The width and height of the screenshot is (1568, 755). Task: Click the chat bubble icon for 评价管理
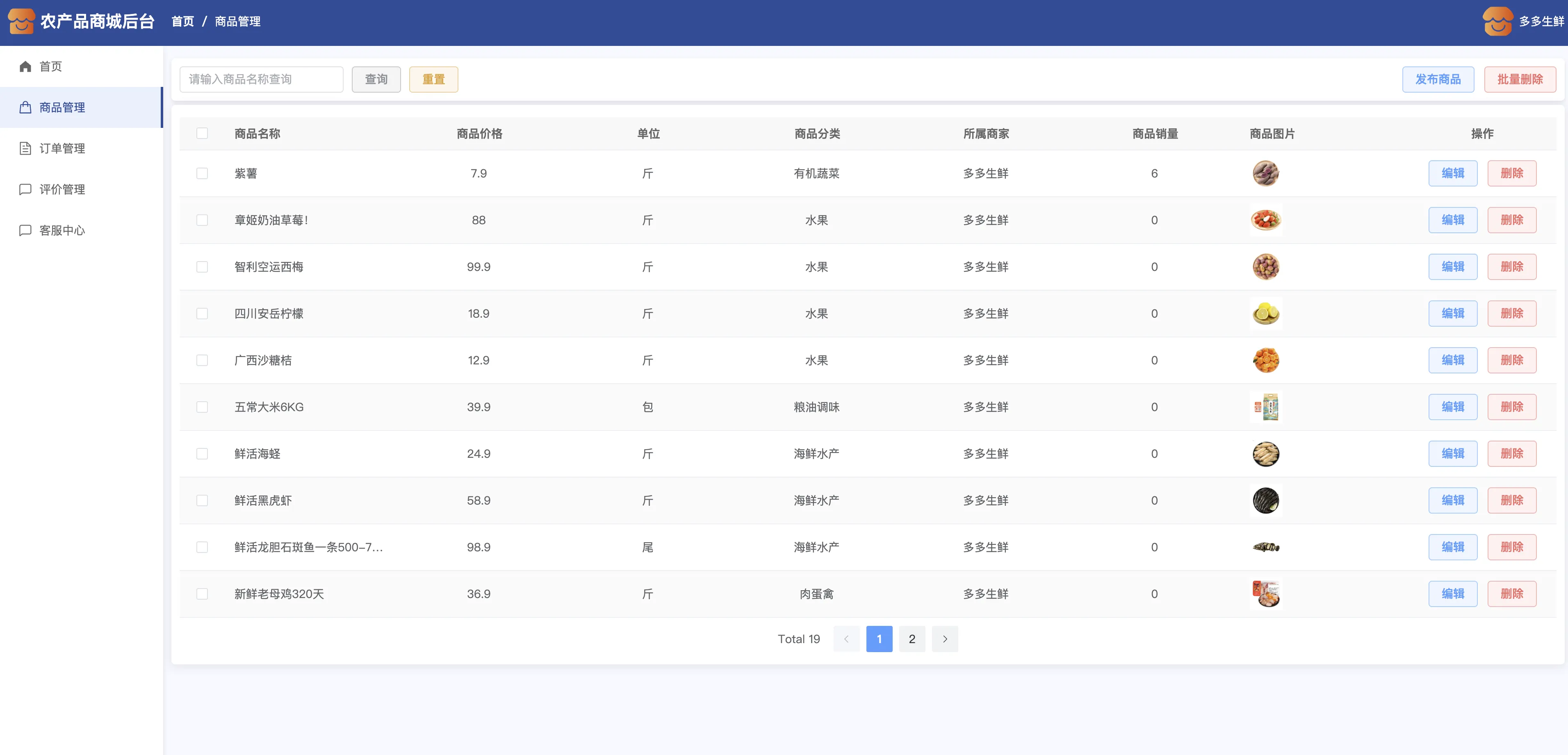pyautogui.click(x=25, y=189)
